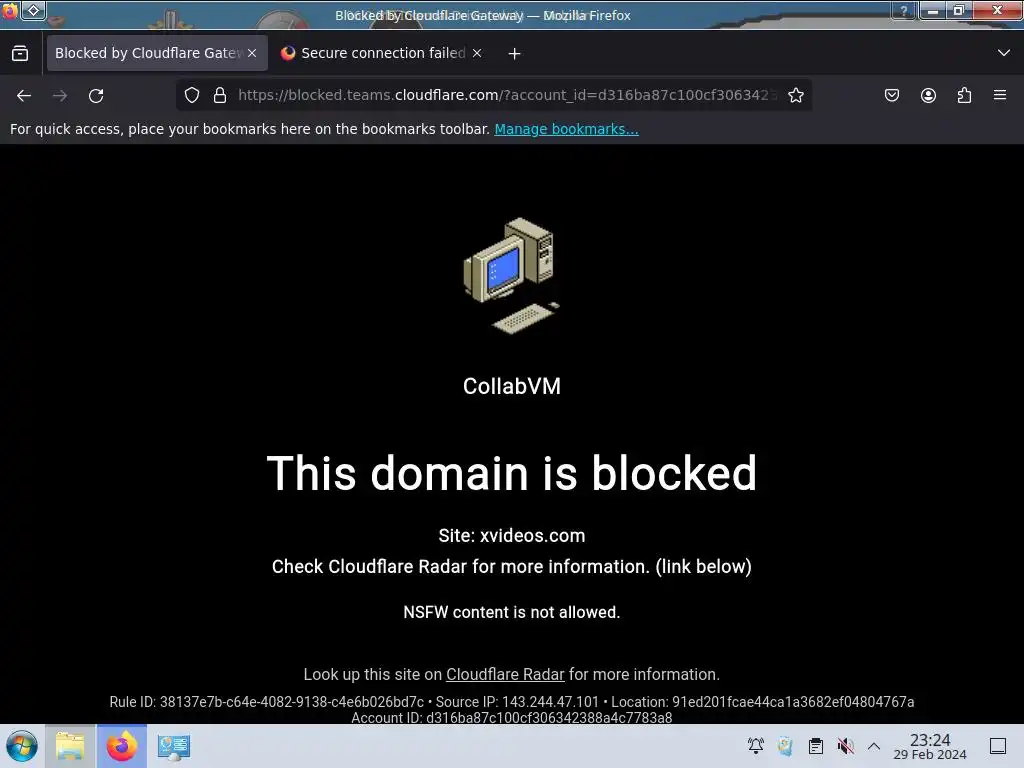Go back to previous page
Image resolution: width=1024 pixels, height=768 pixels.
click(x=24, y=96)
